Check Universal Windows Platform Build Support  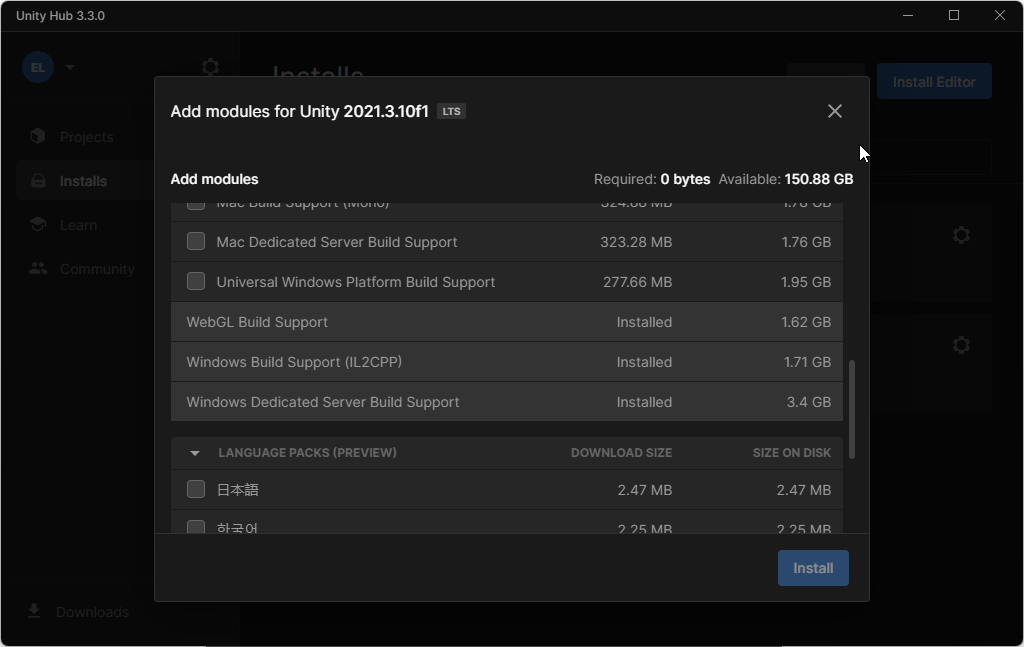[x=196, y=281]
